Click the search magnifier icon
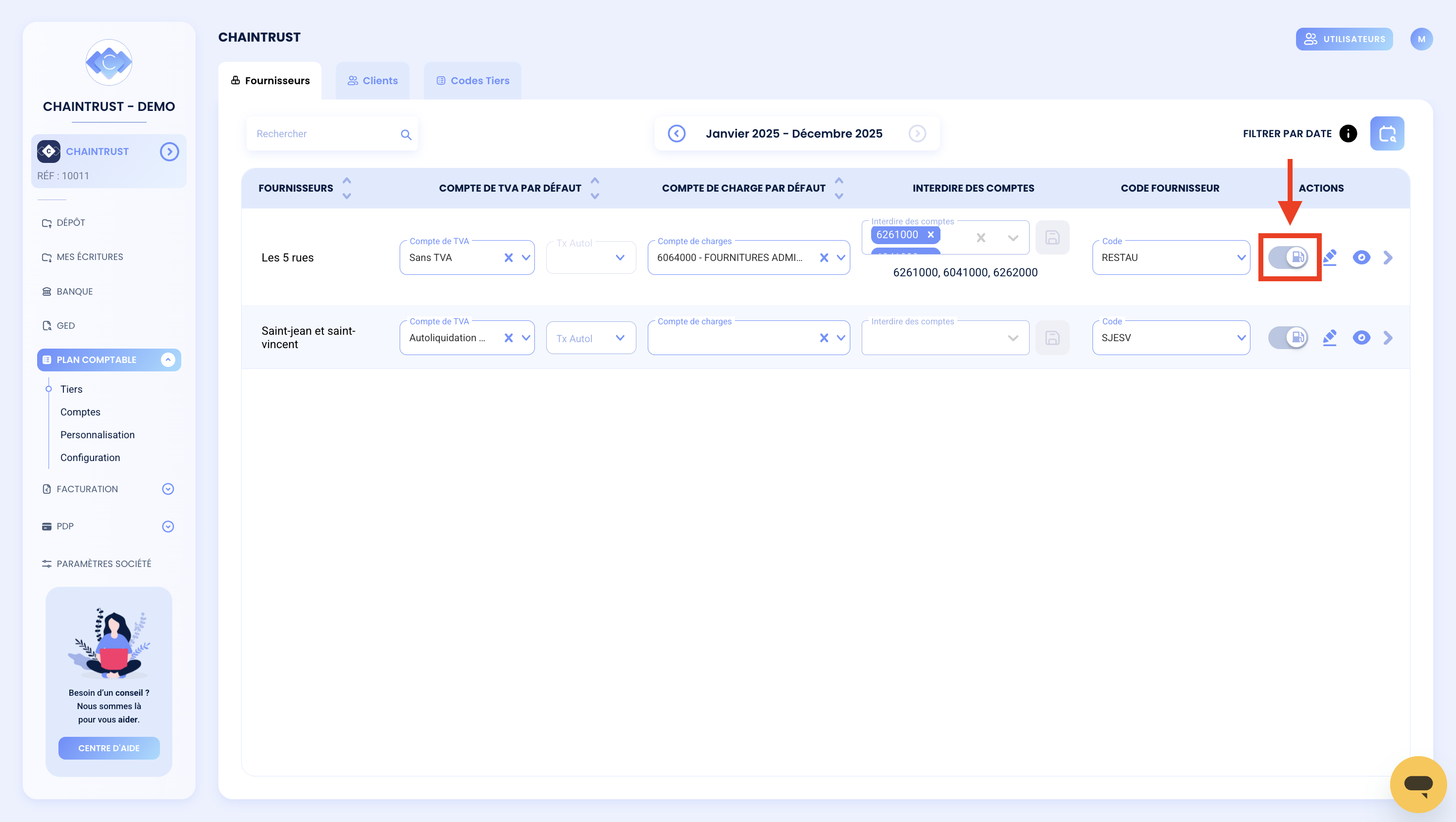The image size is (1456, 822). [x=406, y=135]
